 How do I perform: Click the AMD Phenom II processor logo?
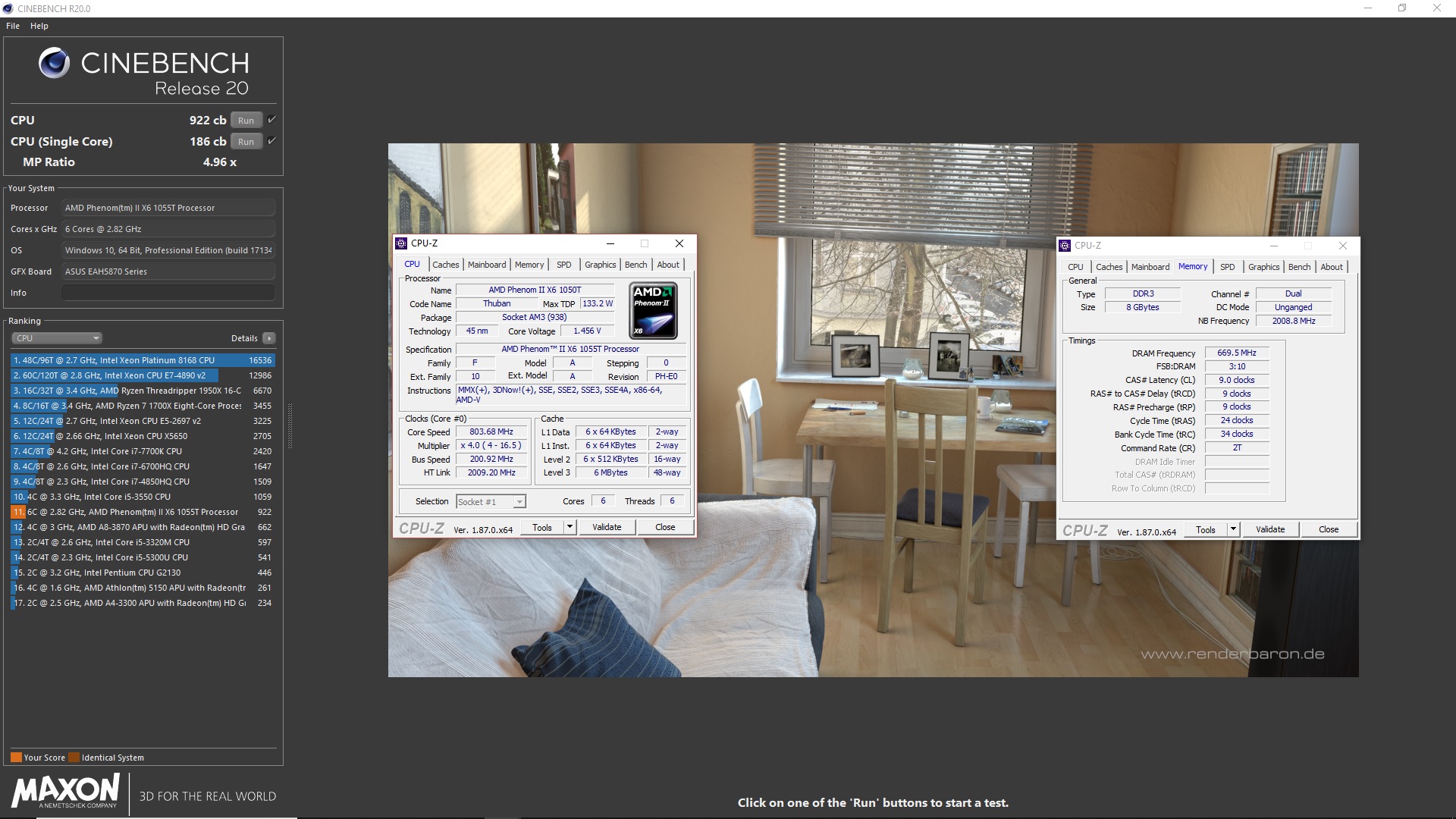653,311
